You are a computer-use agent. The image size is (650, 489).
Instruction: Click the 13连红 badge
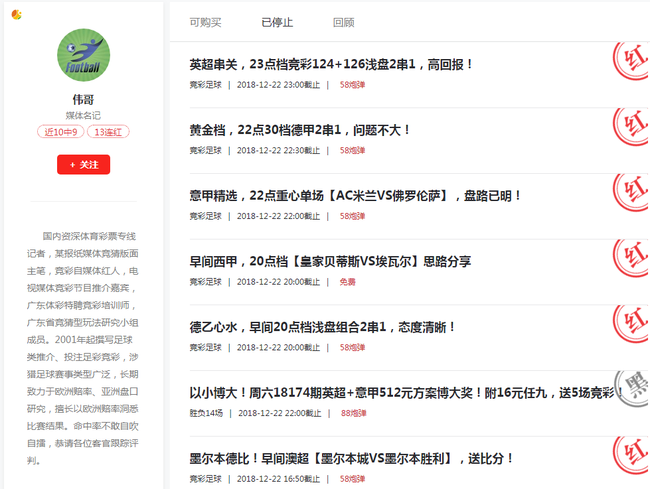coord(108,132)
